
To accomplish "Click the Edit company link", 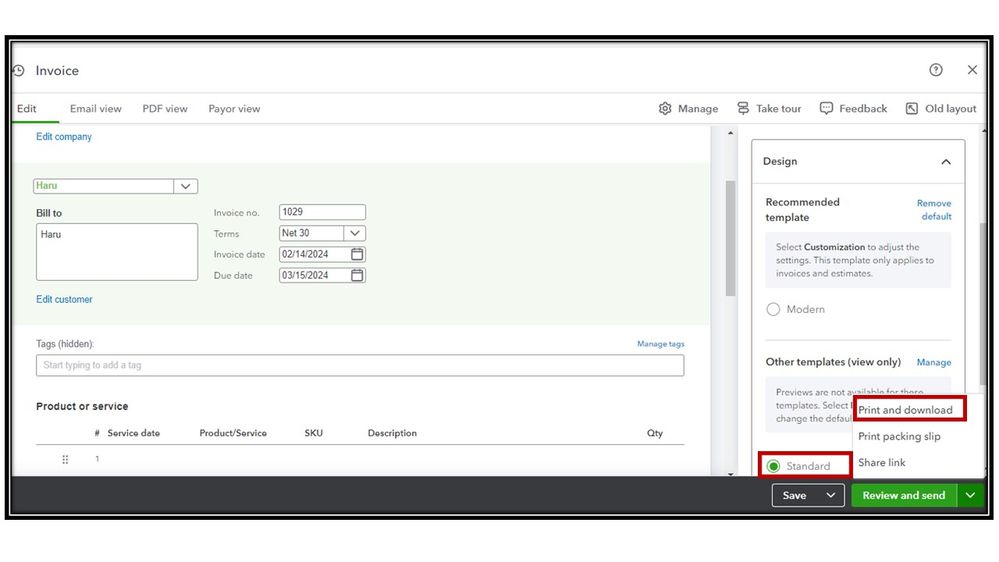I will (x=64, y=137).
